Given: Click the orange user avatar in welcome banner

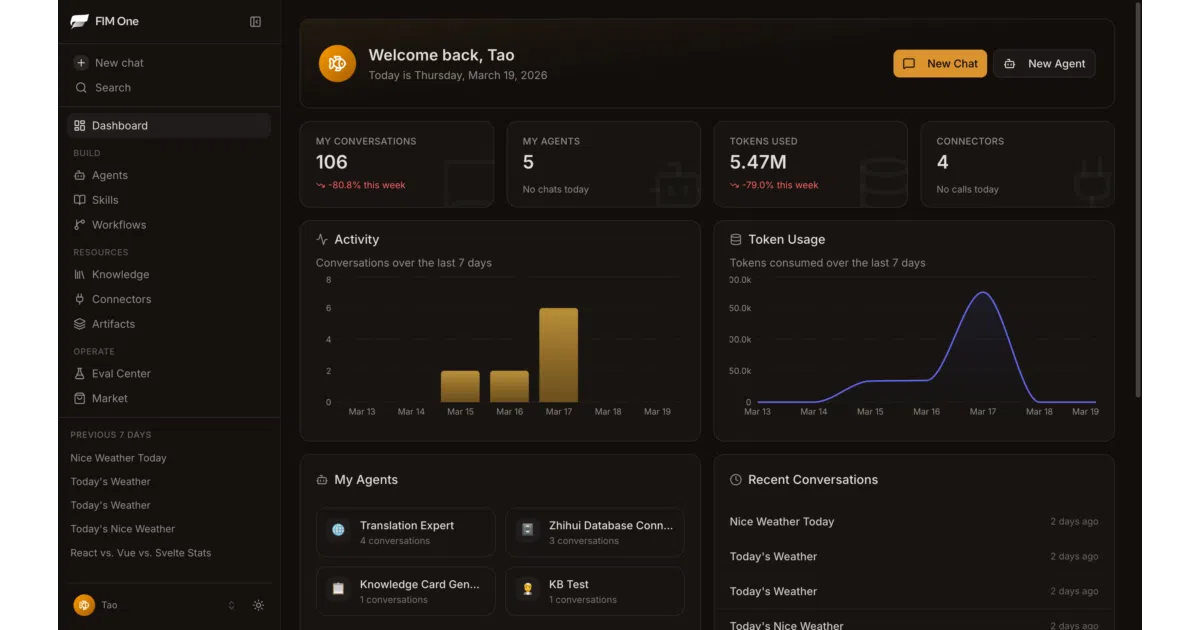Looking at the screenshot, I should 337,64.
